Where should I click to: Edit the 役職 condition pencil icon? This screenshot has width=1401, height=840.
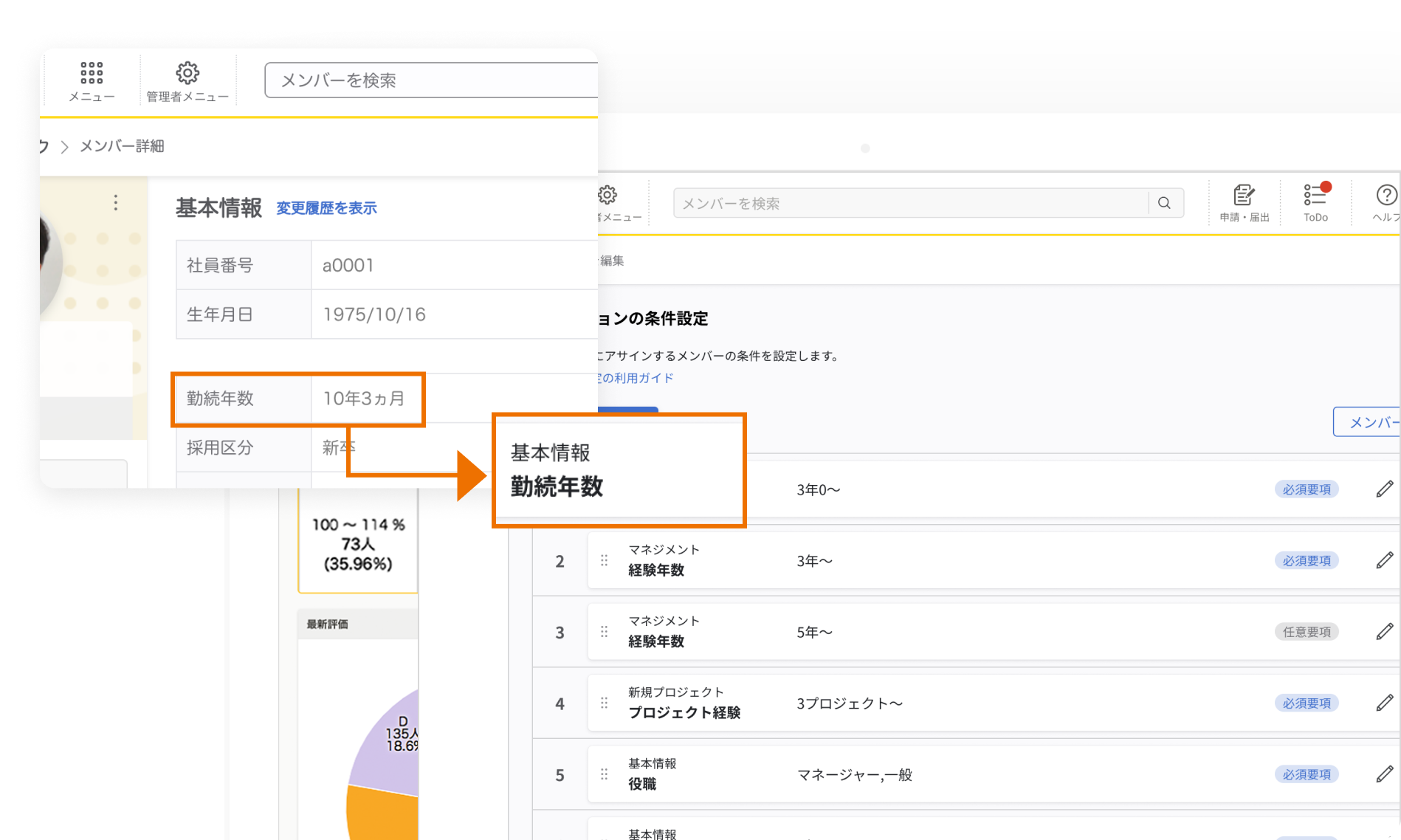pos(1385,774)
